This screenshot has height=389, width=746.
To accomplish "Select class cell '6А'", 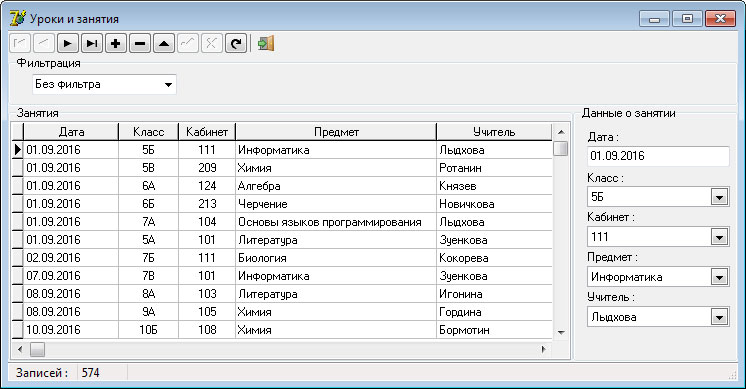I will coord(148,186).
